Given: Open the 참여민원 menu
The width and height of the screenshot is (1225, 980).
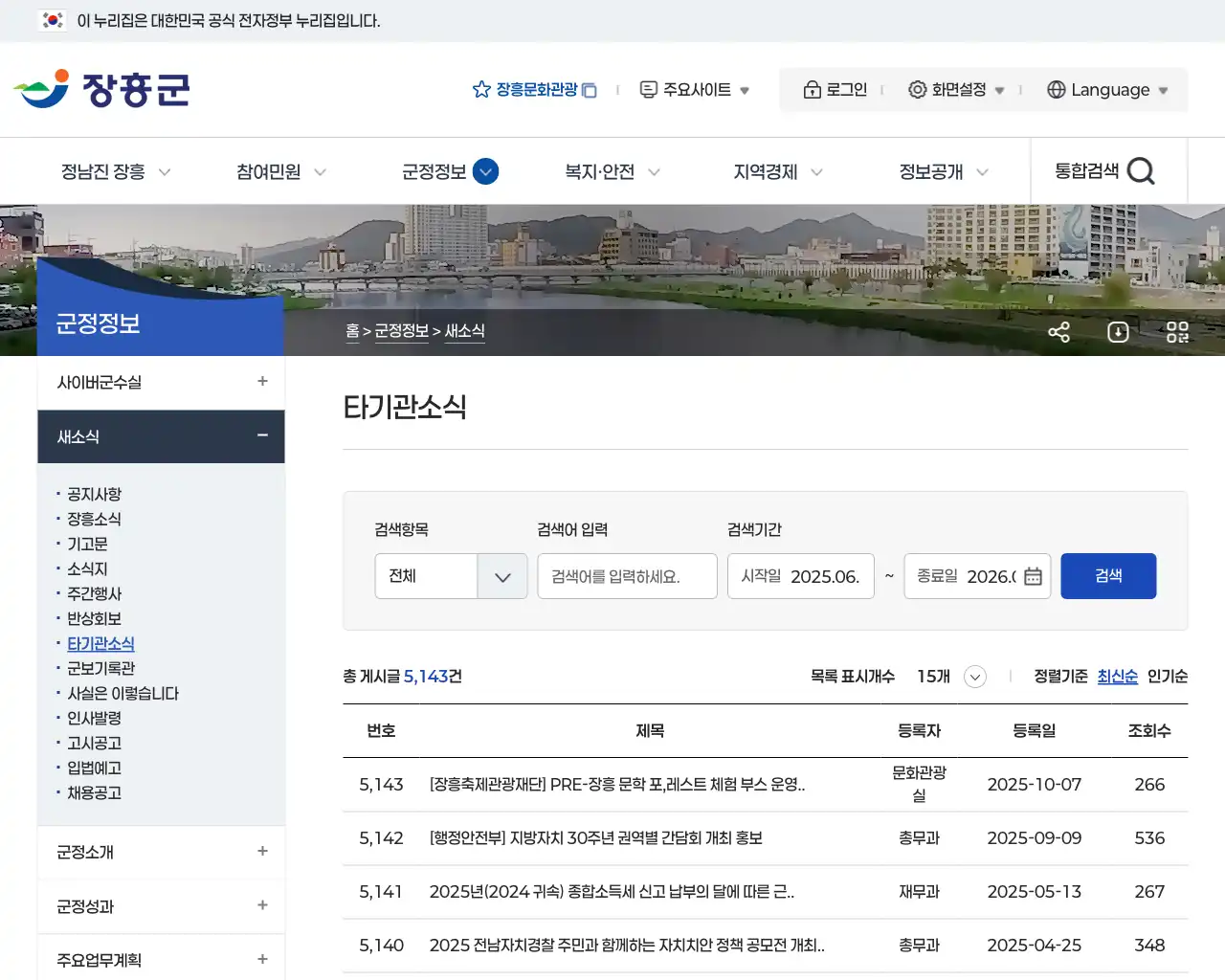Looking at the screenshot, I should [281, 171].
